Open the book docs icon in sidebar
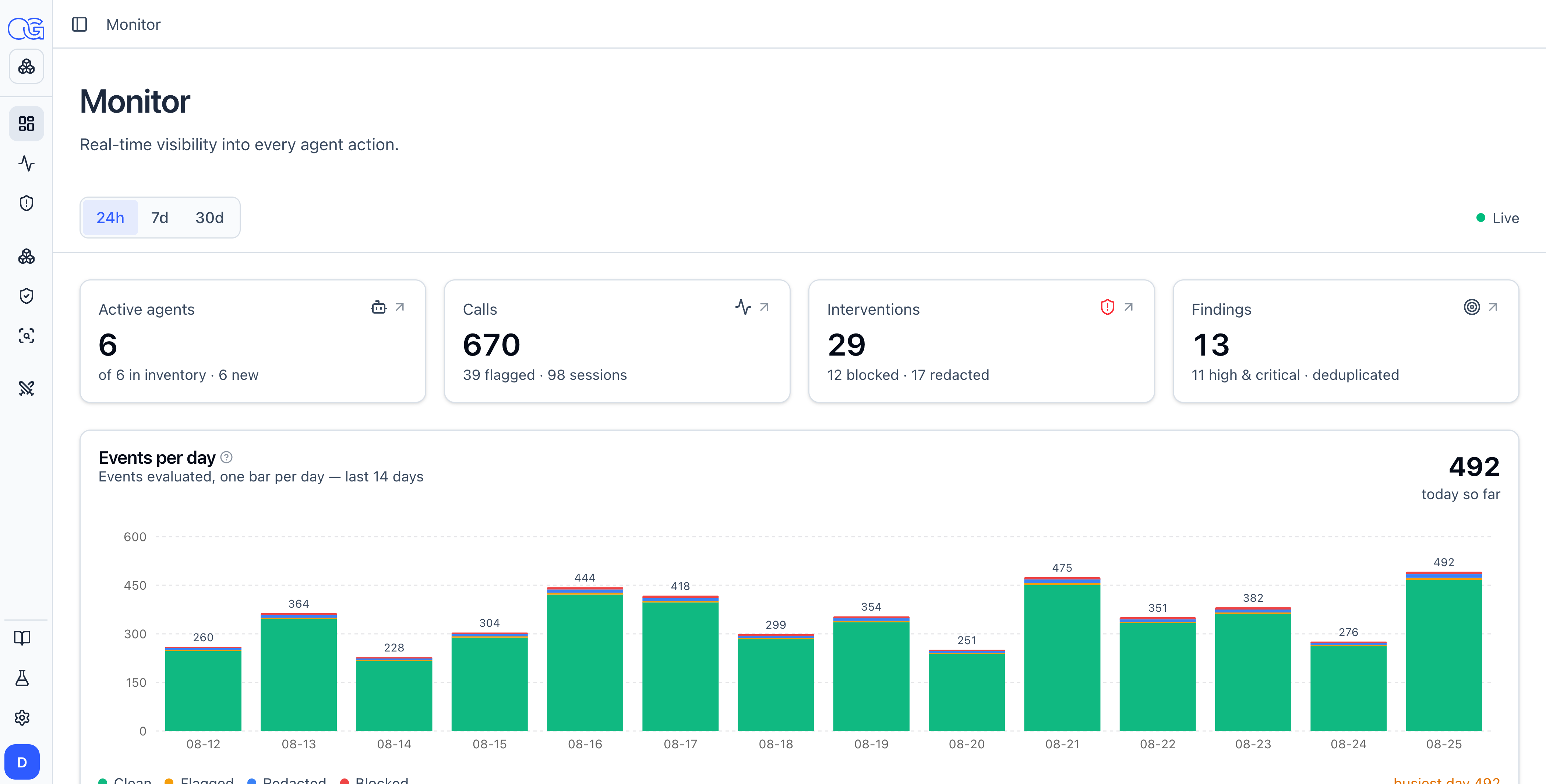 coord(22,638)
